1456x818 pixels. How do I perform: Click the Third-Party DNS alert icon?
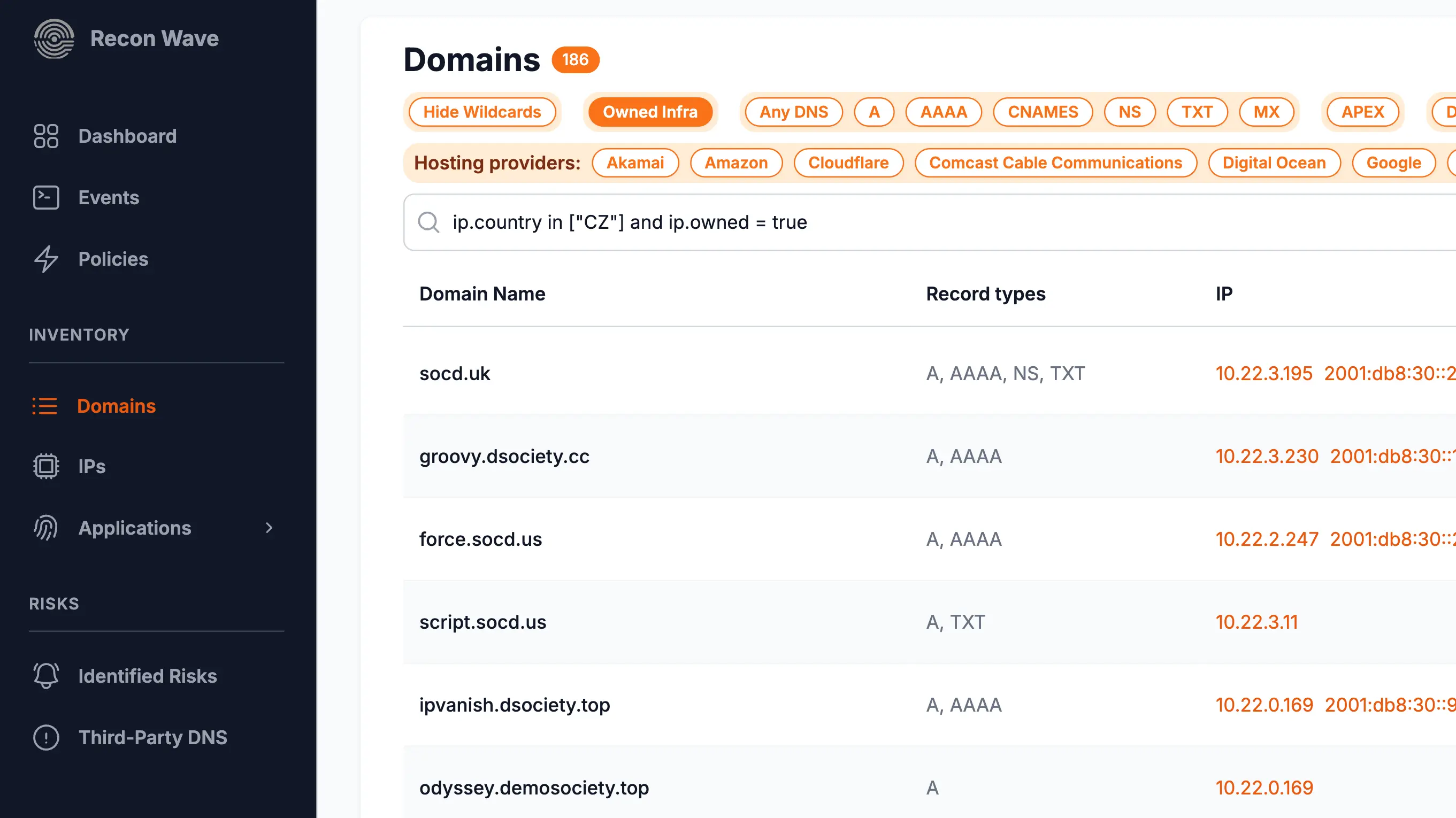tap(46, 738)
